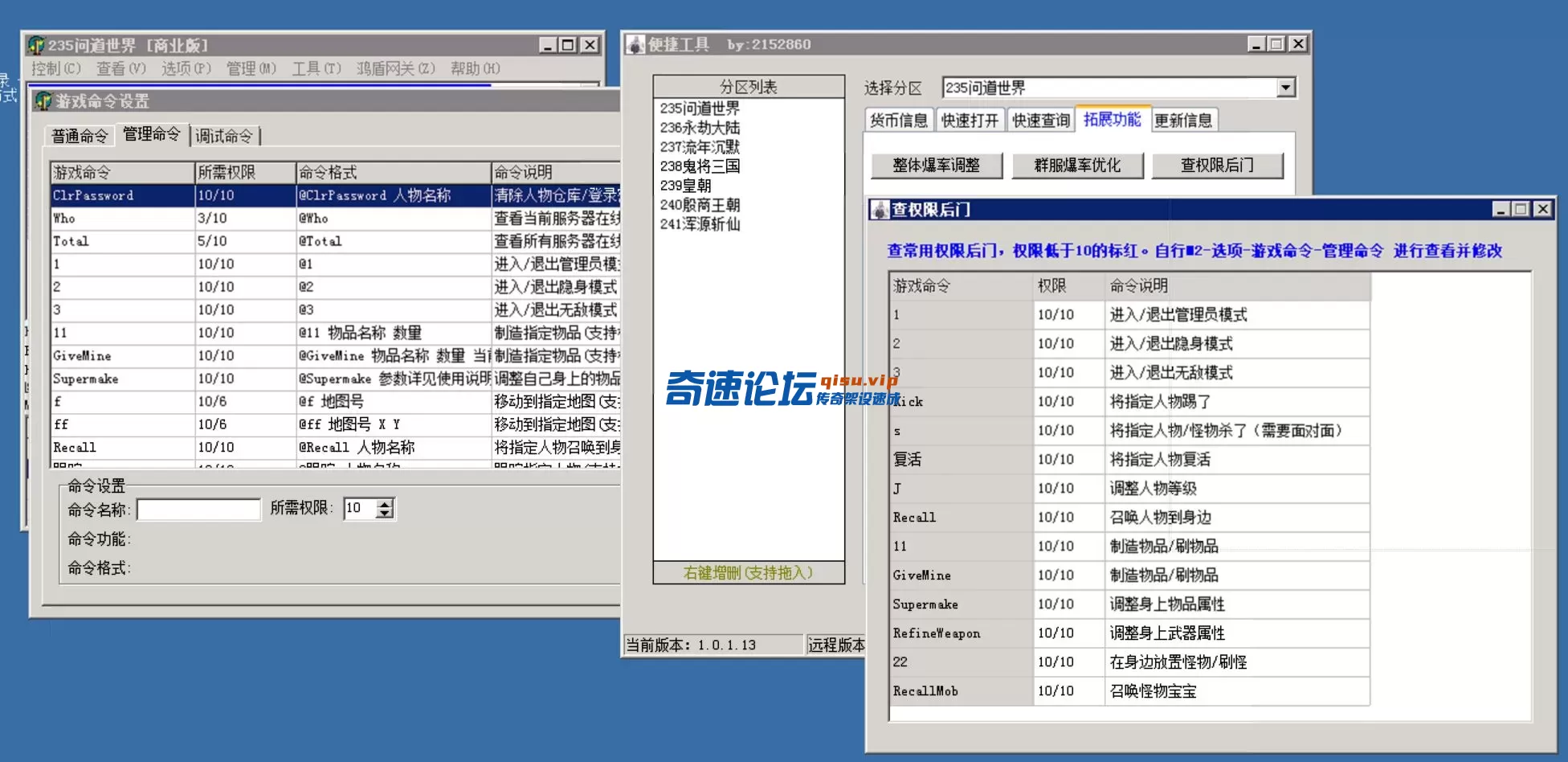Select the ClrPassword command row
The width and height of the screenshot is (1568, 762).
click(336, 195)
